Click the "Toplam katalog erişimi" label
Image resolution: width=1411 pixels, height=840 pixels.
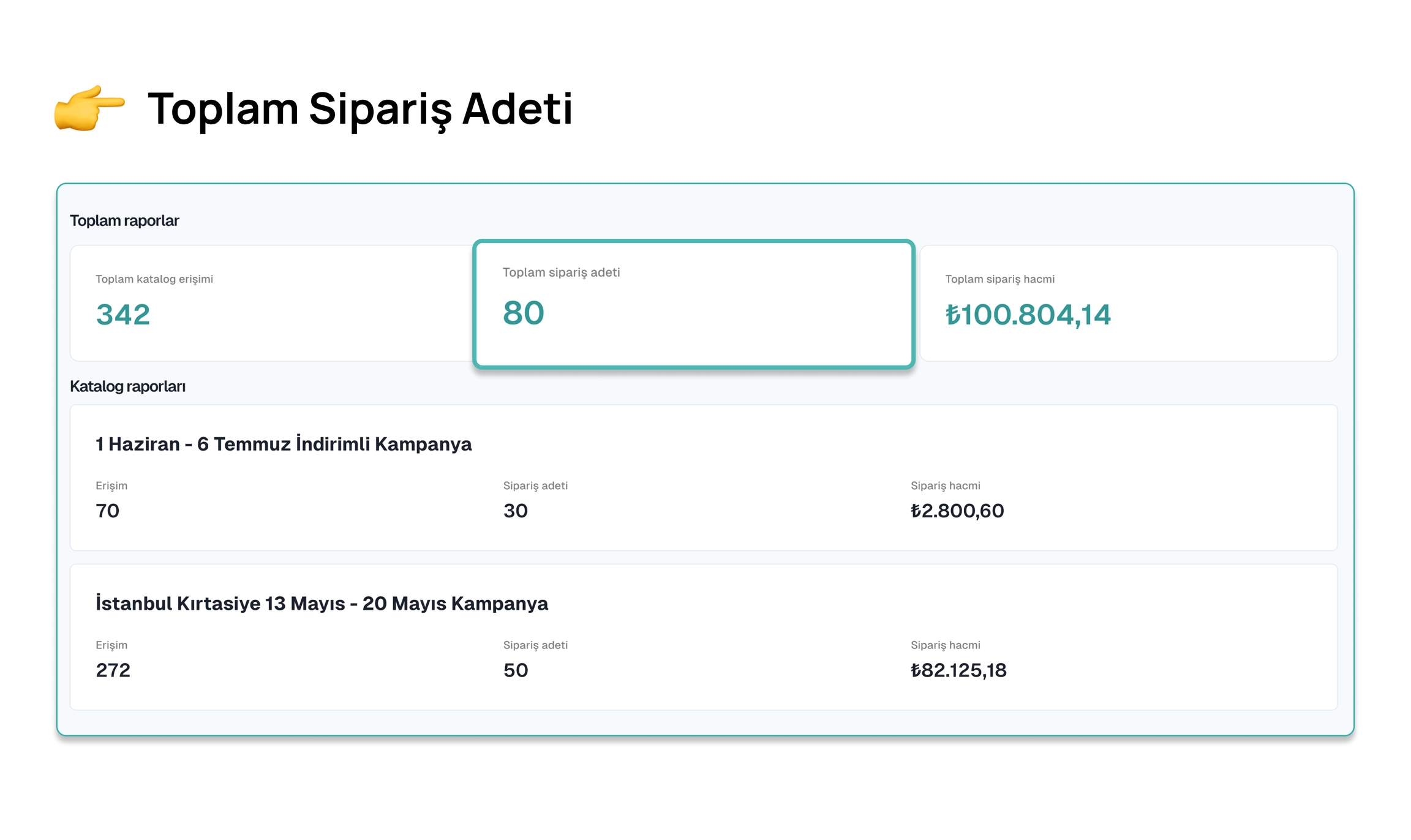point(154,279)
